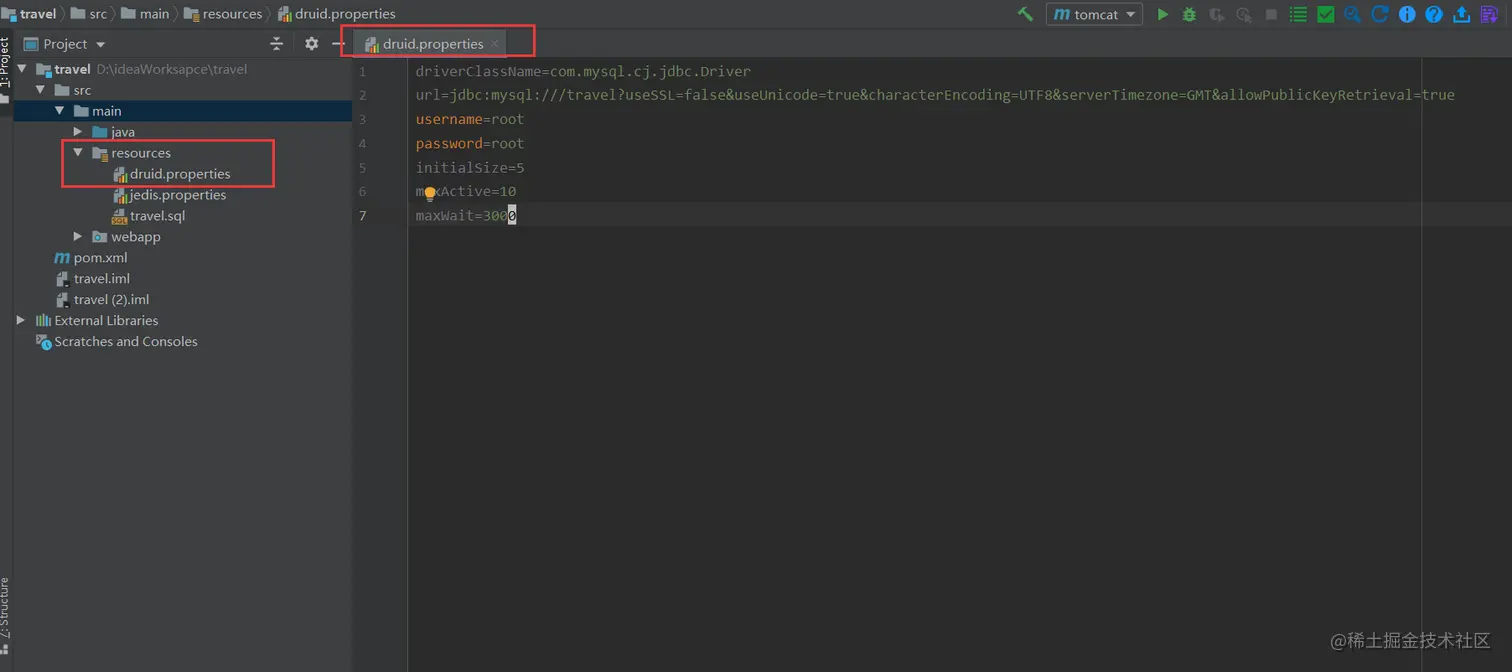Expand External Libraries node arrow
The height and width of the screenshot is (672, 1512).
coord(21,321)
